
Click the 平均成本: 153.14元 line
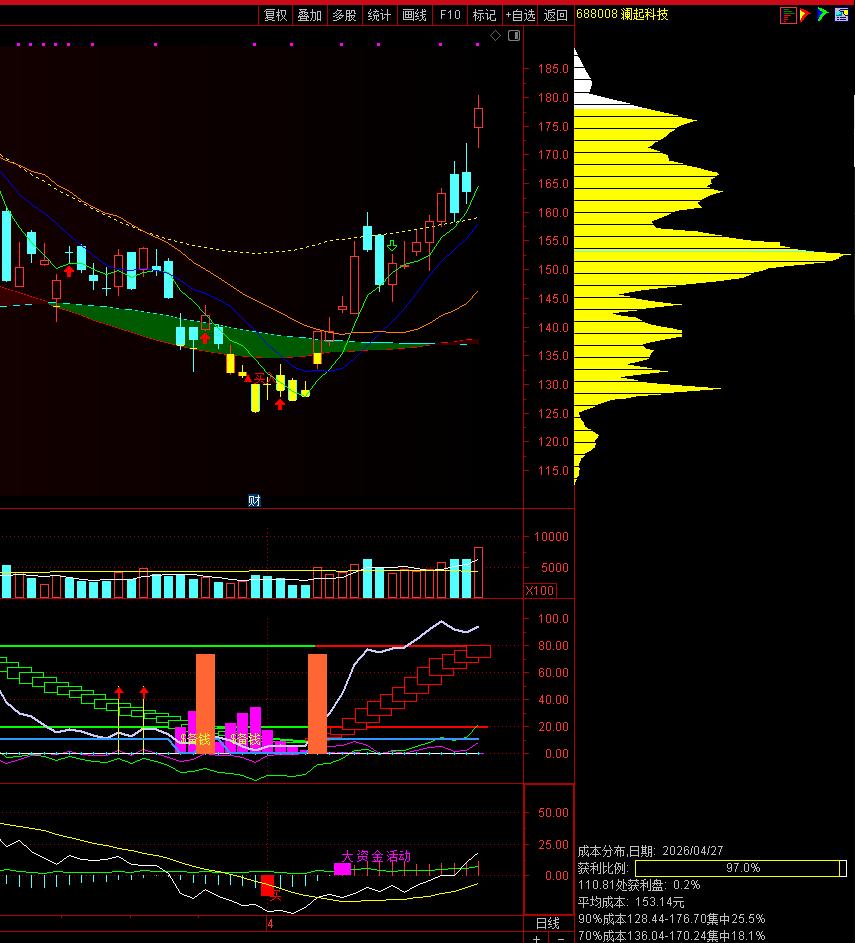[631, 902]
